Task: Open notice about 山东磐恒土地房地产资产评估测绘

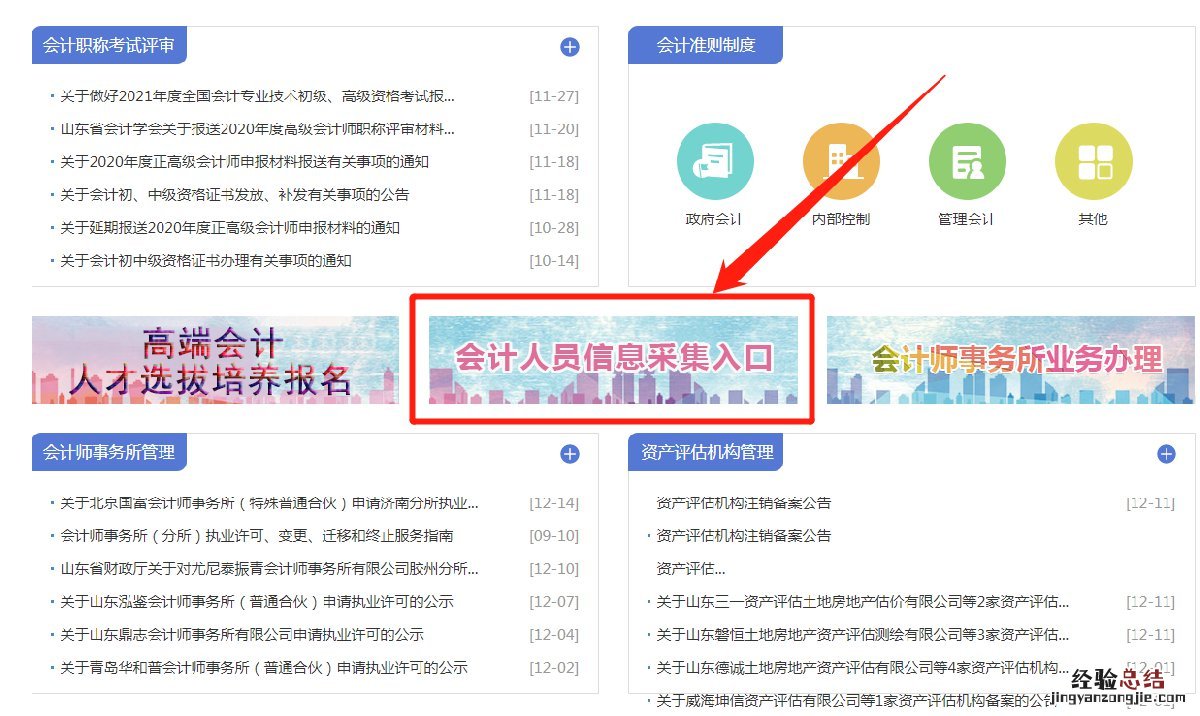Action: tap(863, 635)
